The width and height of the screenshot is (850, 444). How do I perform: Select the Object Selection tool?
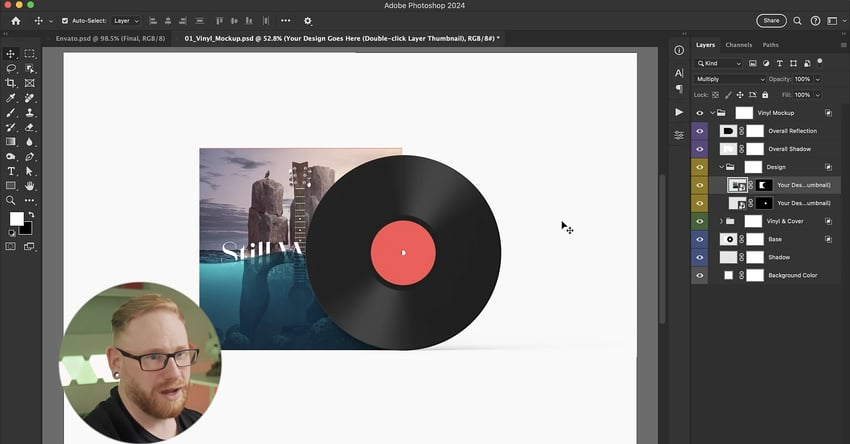(29, 68)
